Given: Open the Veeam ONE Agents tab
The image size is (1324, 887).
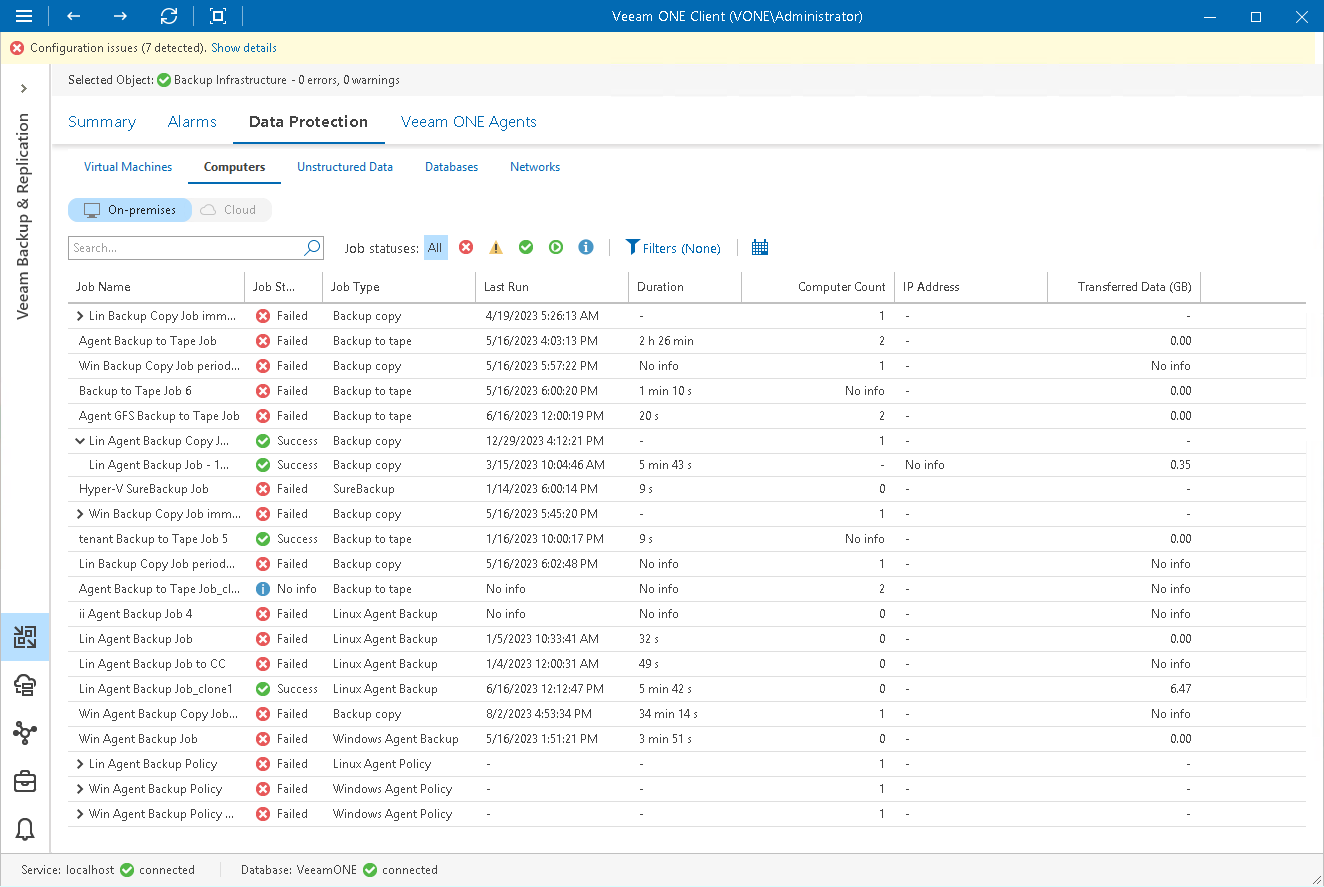Looking at the screenshot, I should pos(469,122).
